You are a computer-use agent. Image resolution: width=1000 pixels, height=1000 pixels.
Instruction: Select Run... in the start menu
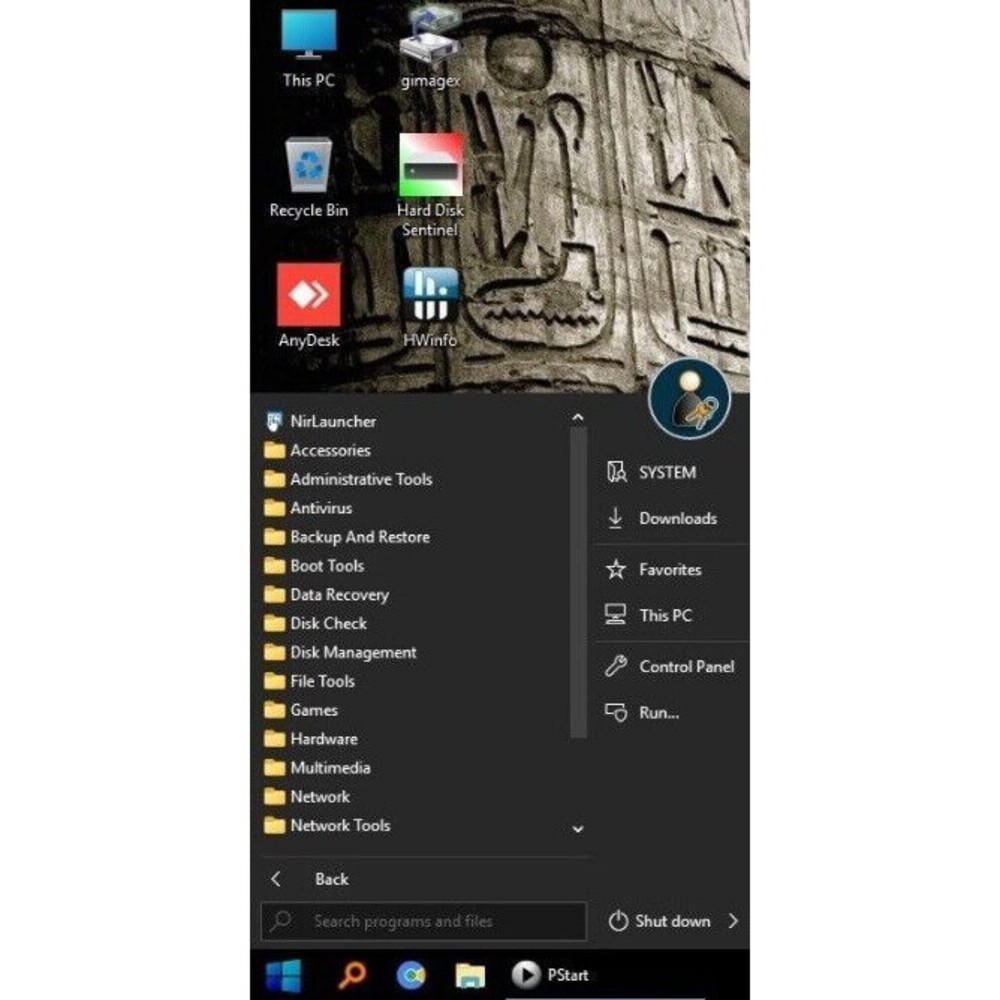click(x=658, y=713)
